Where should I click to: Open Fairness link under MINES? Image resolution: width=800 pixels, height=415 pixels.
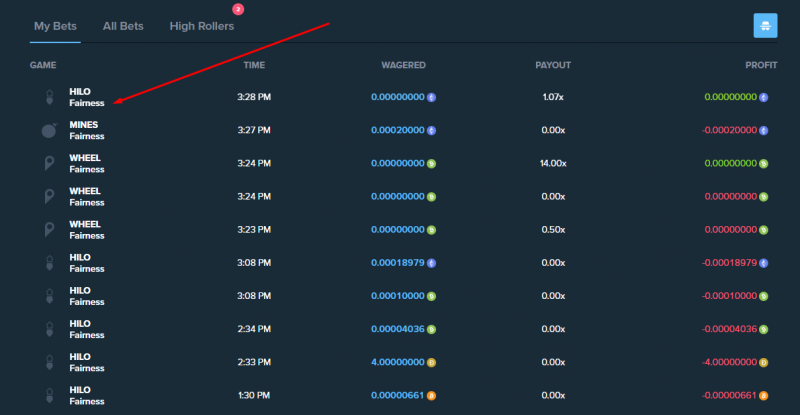pyautogui.click(x=87, y=136)
